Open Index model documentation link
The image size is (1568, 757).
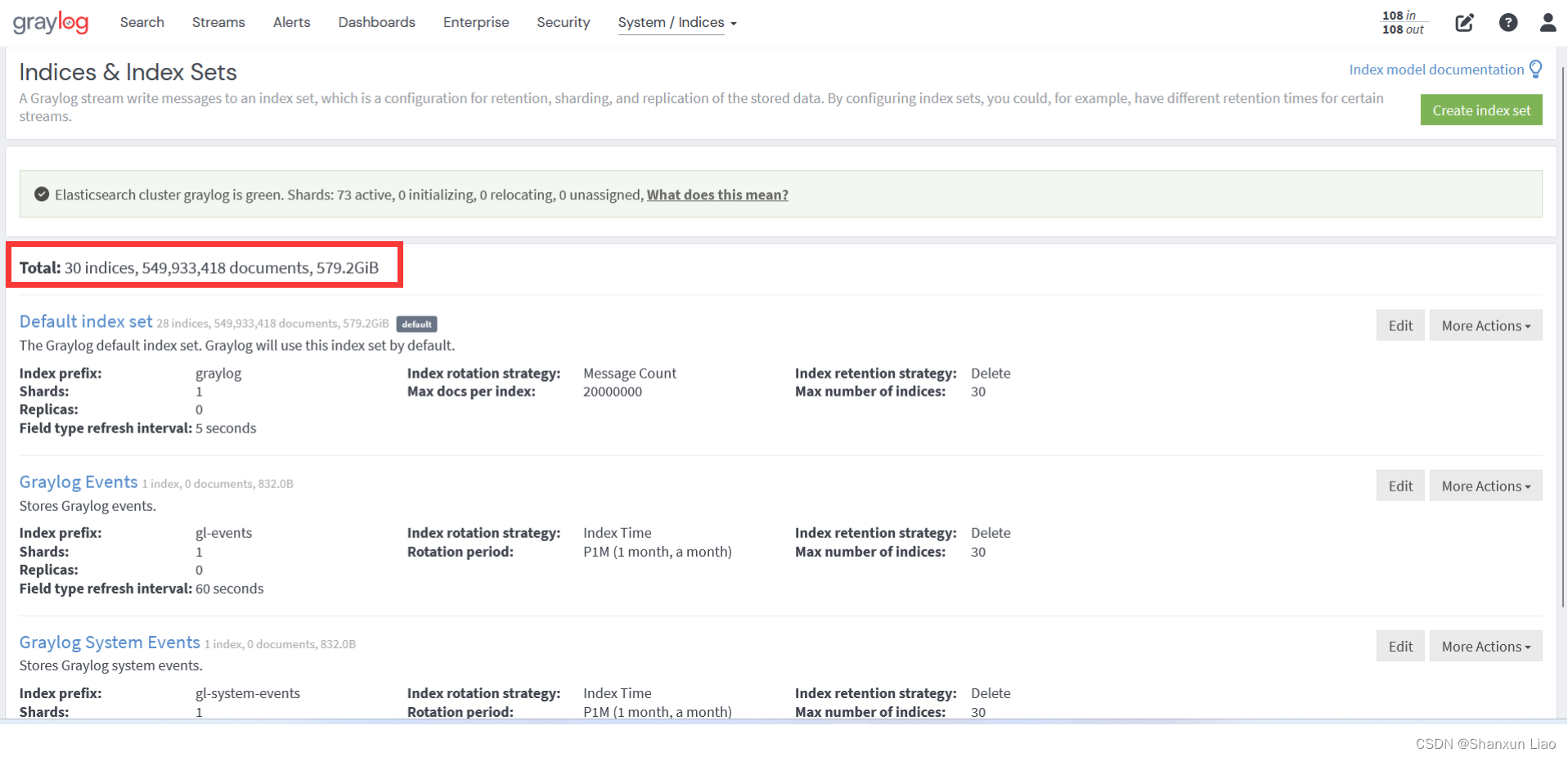pyautogui.click(x=1436, y=69)
